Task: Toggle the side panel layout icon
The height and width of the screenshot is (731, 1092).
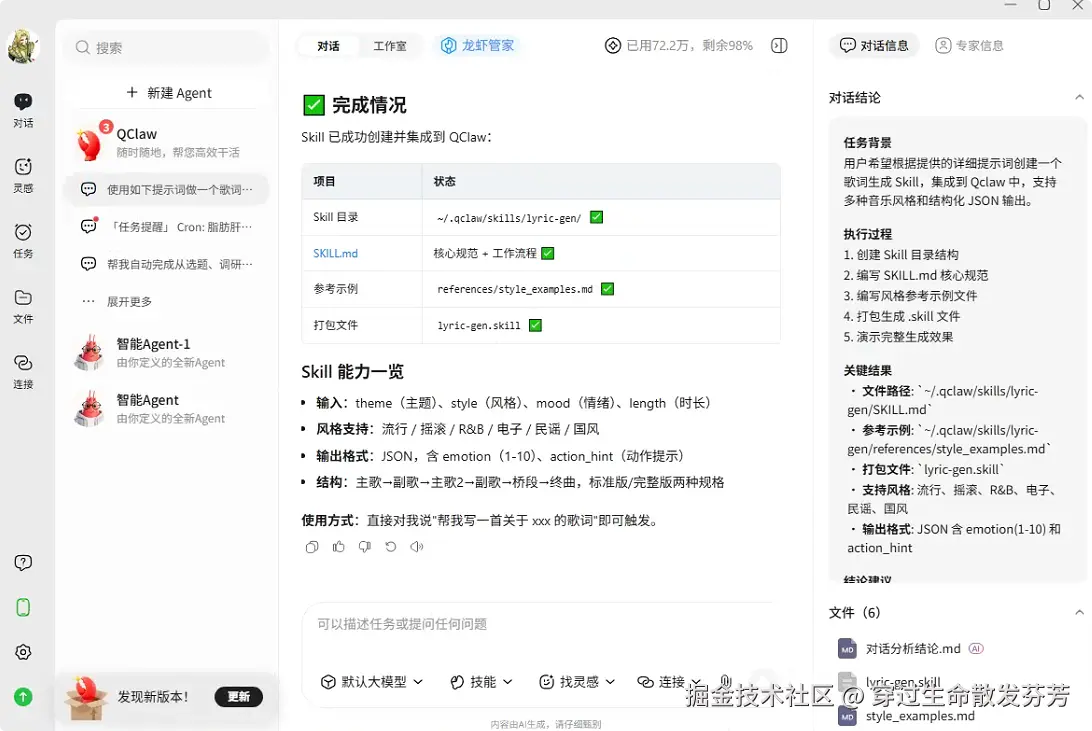Action: click(x=779, y=46)
